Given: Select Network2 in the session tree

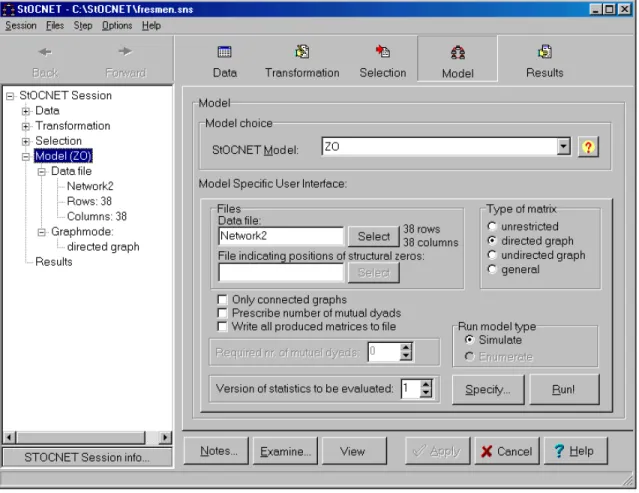Looking at the screenshot, I should pos(90,187).
